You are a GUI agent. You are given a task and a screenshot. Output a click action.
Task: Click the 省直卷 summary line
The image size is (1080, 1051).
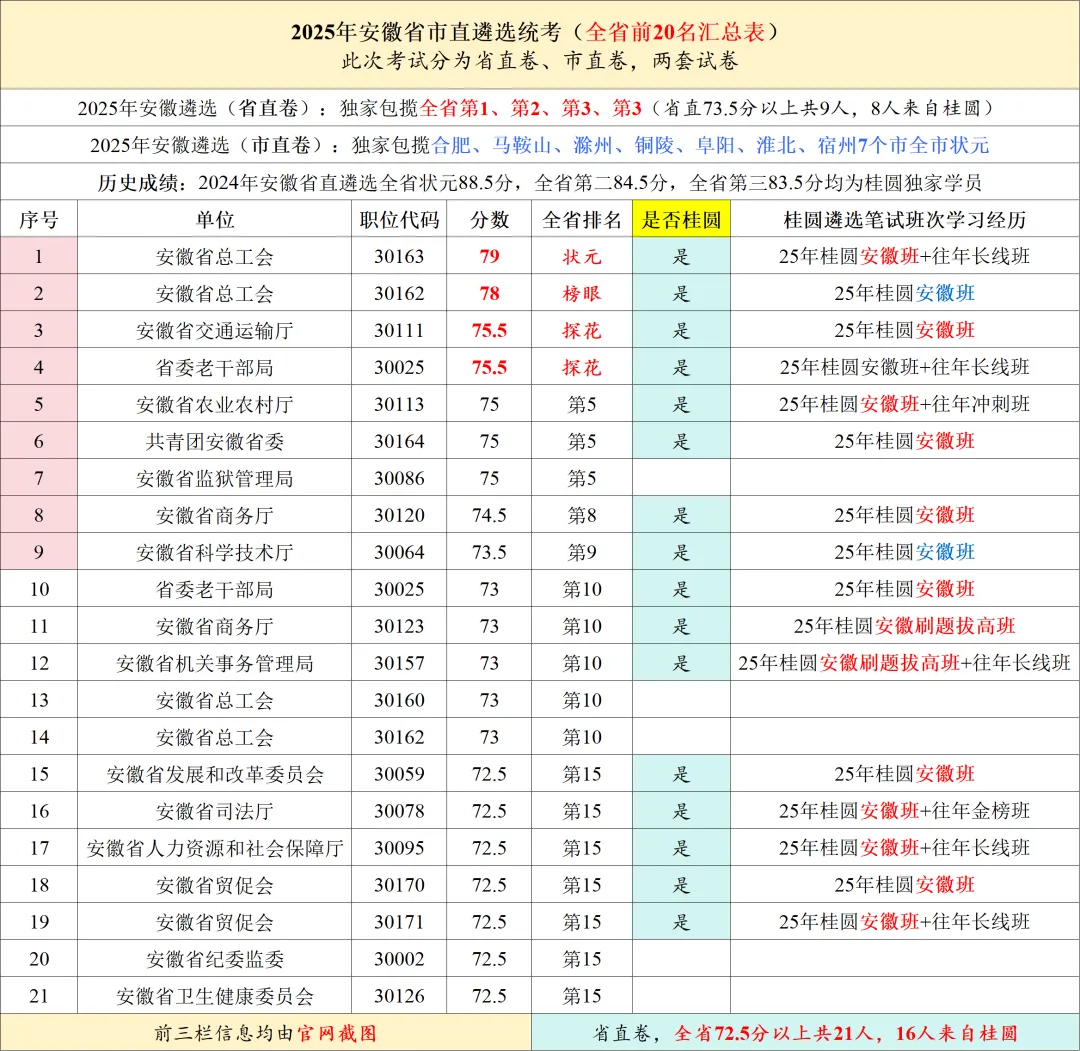point(540,107)
